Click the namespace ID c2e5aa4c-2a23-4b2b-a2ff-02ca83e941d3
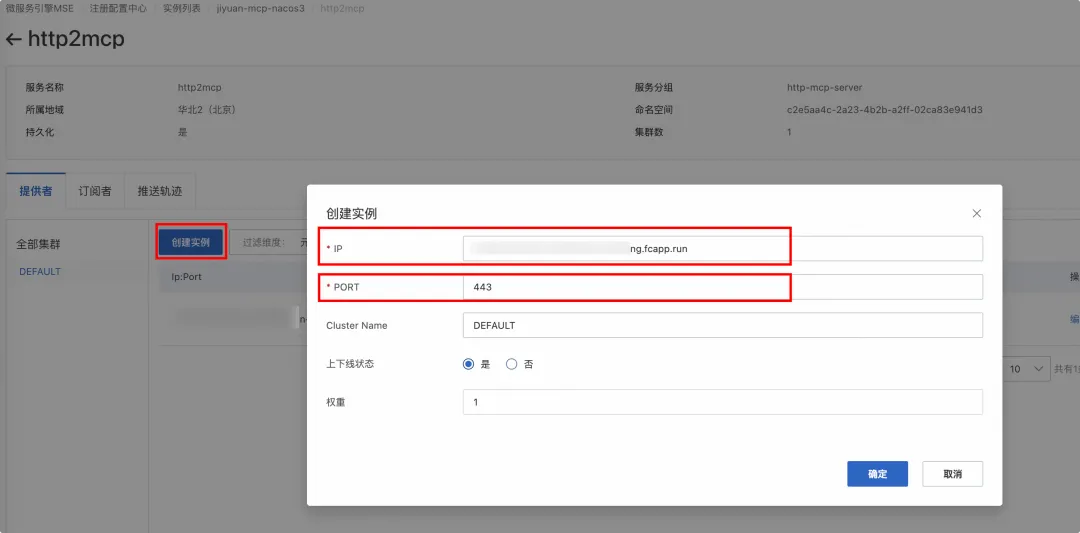Viewport: 1080px width, 533px height. click(884, 109)
